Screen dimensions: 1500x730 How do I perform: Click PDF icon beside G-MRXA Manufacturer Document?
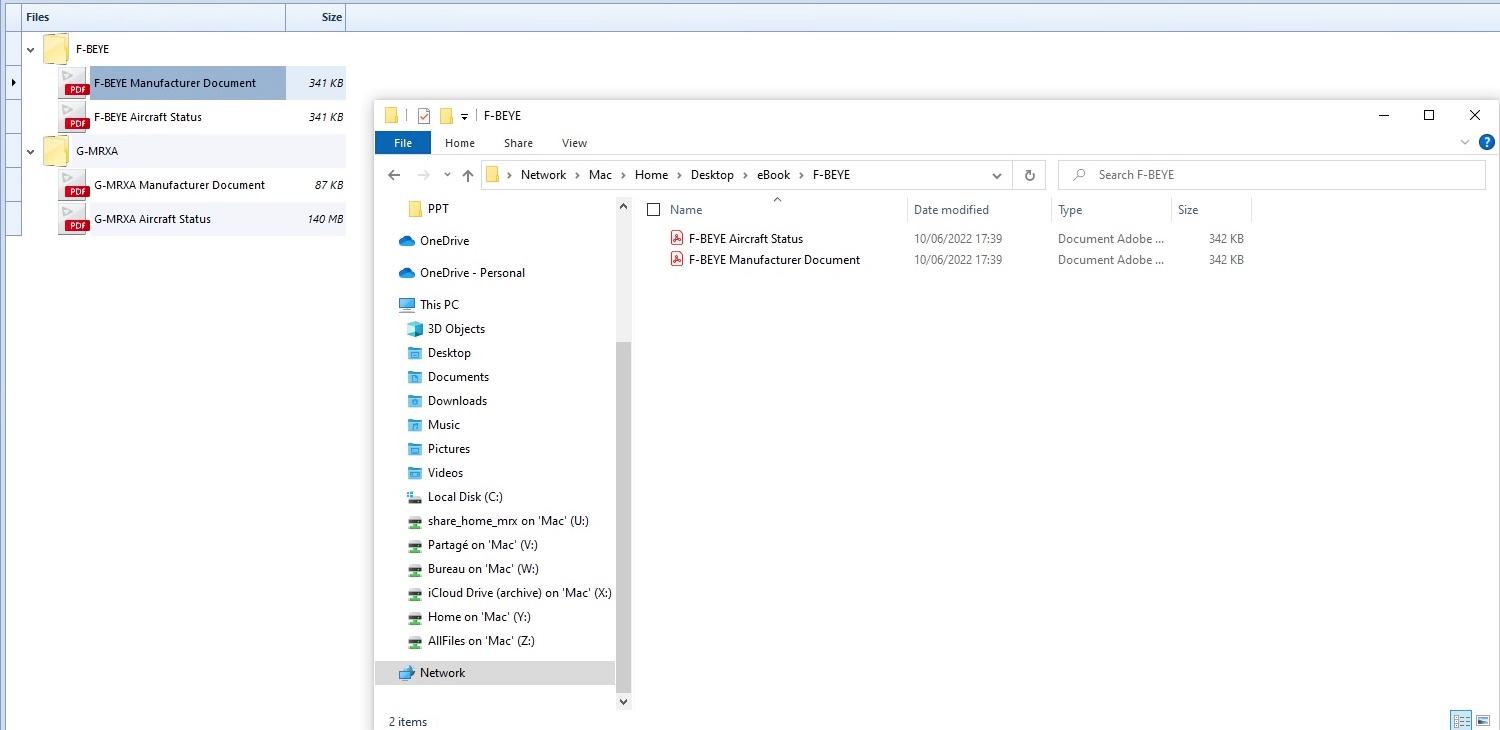point(74,185)
